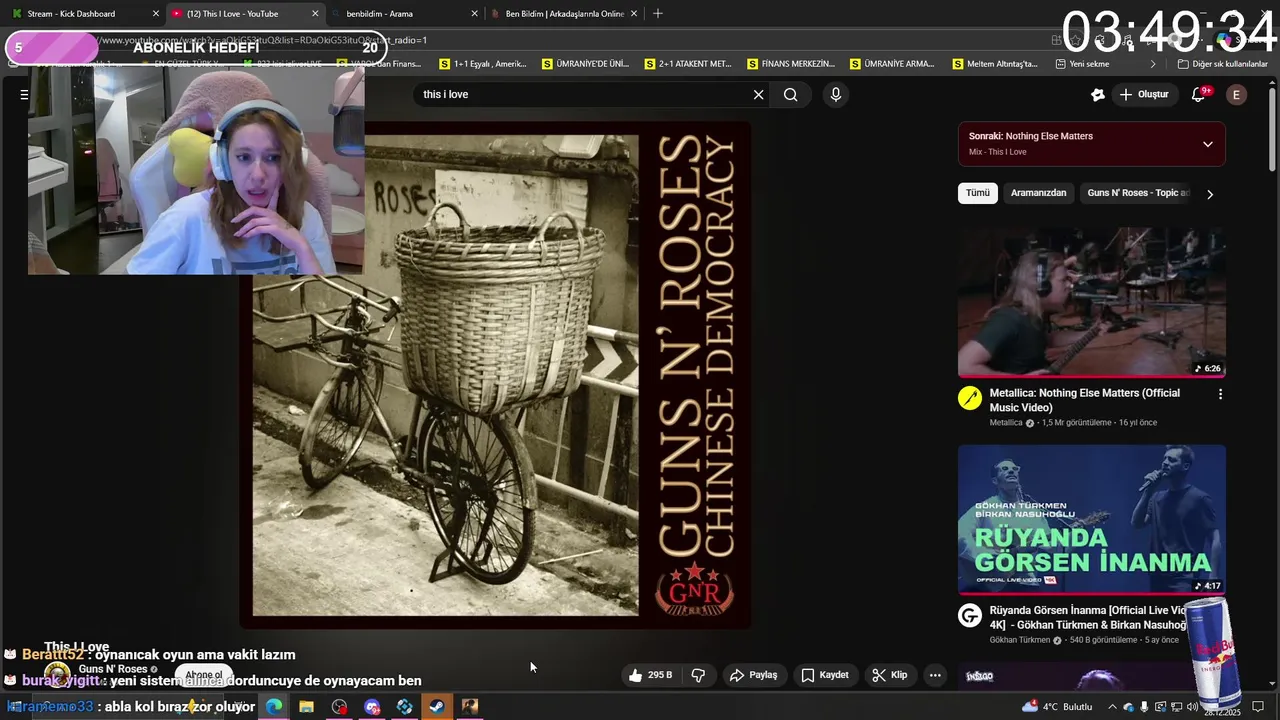Open more actions ellipsis under the video

click(935, 675)
